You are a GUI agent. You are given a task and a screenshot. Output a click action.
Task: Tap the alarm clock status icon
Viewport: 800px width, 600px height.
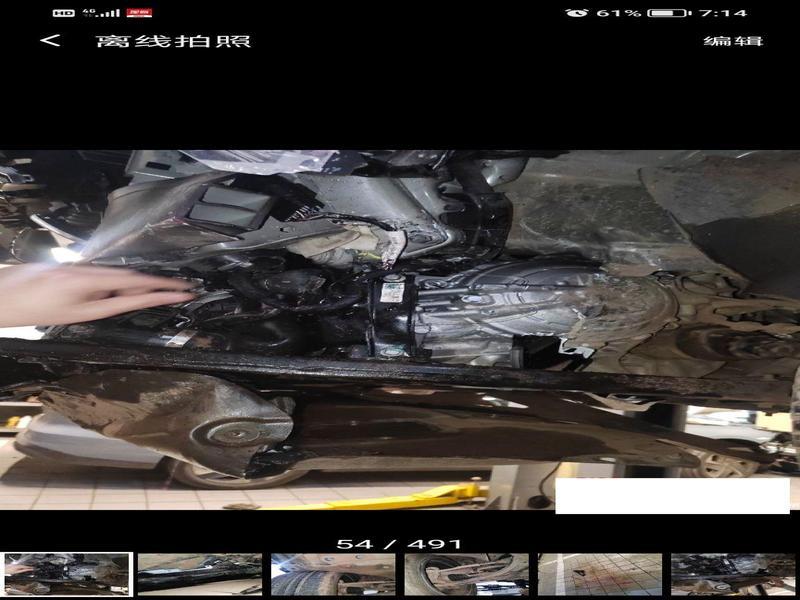coord(576,13)
